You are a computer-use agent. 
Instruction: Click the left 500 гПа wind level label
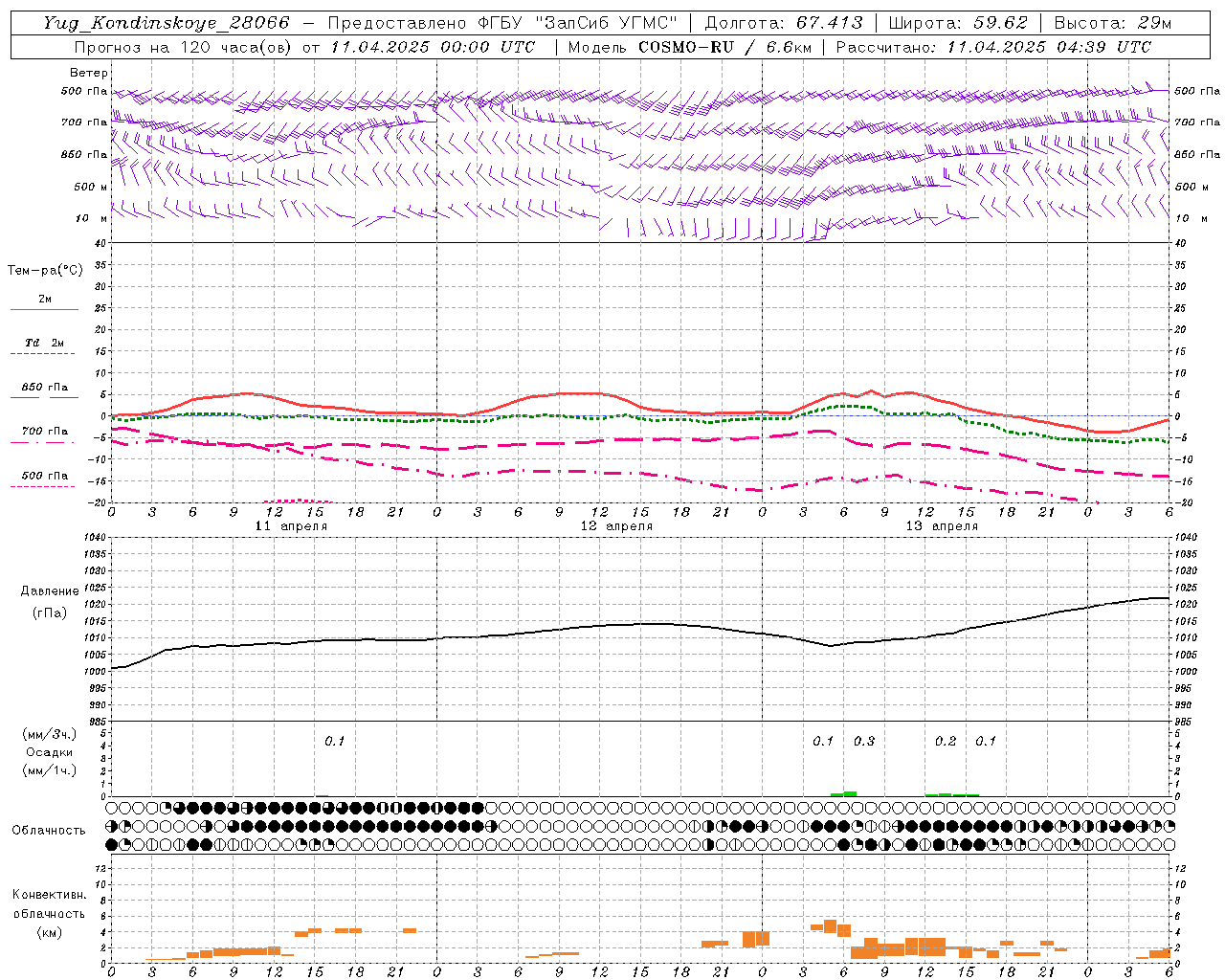pos(84,92)
